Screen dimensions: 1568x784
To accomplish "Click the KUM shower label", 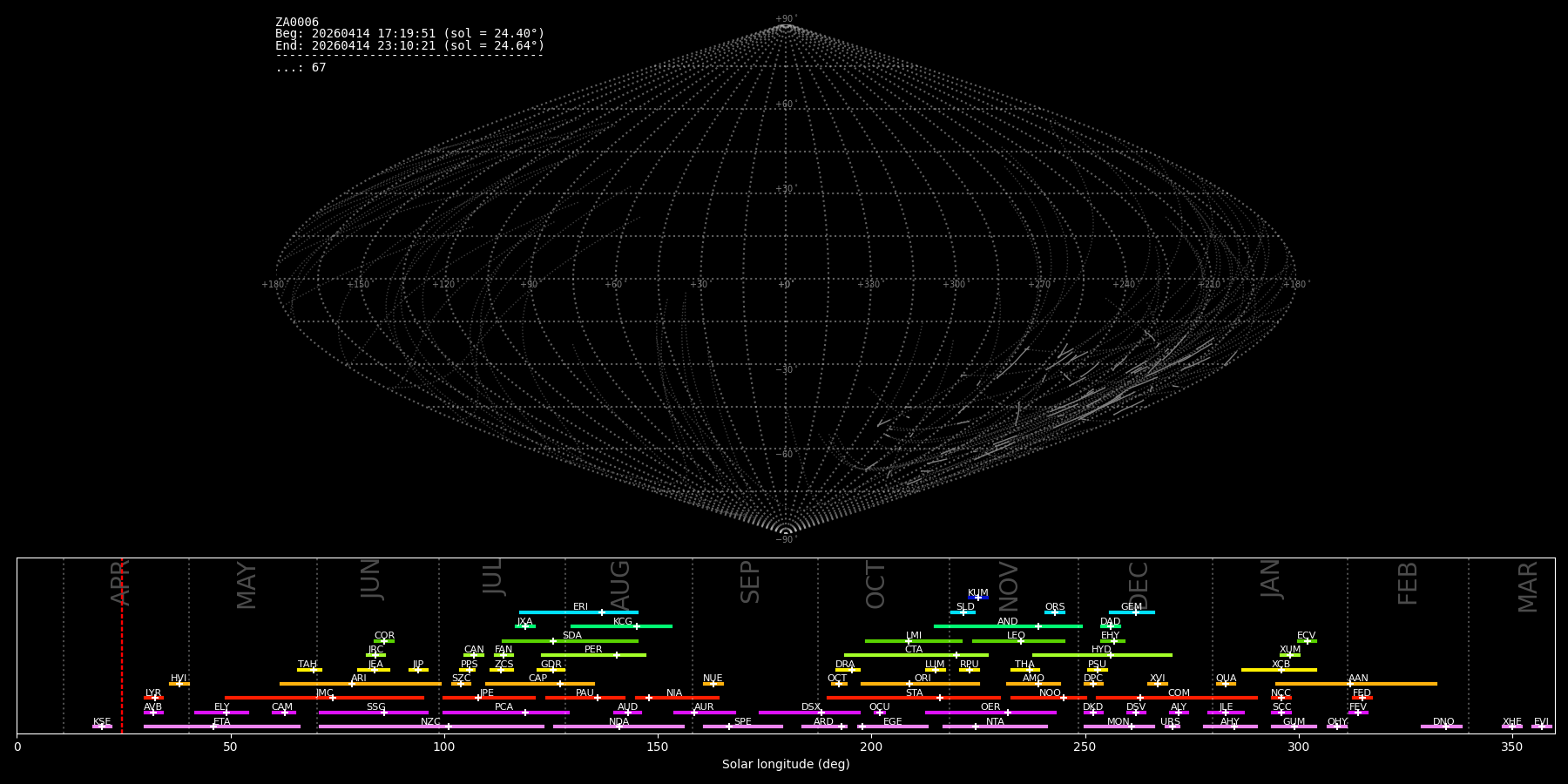I will [978, 593].
